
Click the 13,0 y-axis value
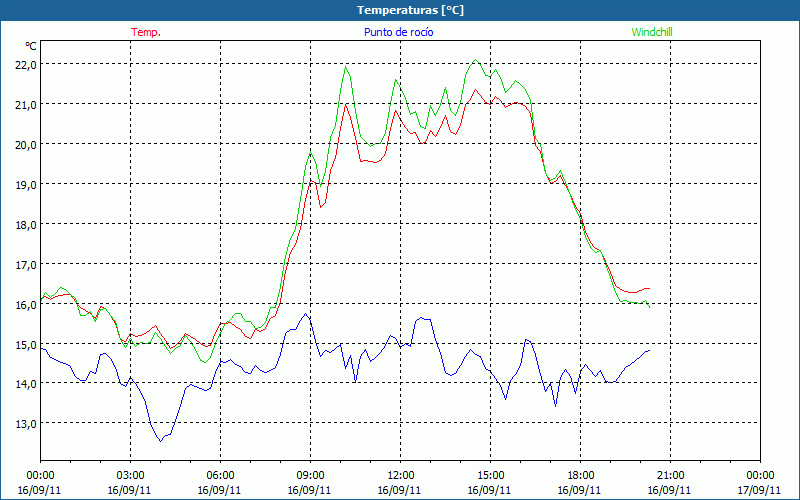coord(26,423)
